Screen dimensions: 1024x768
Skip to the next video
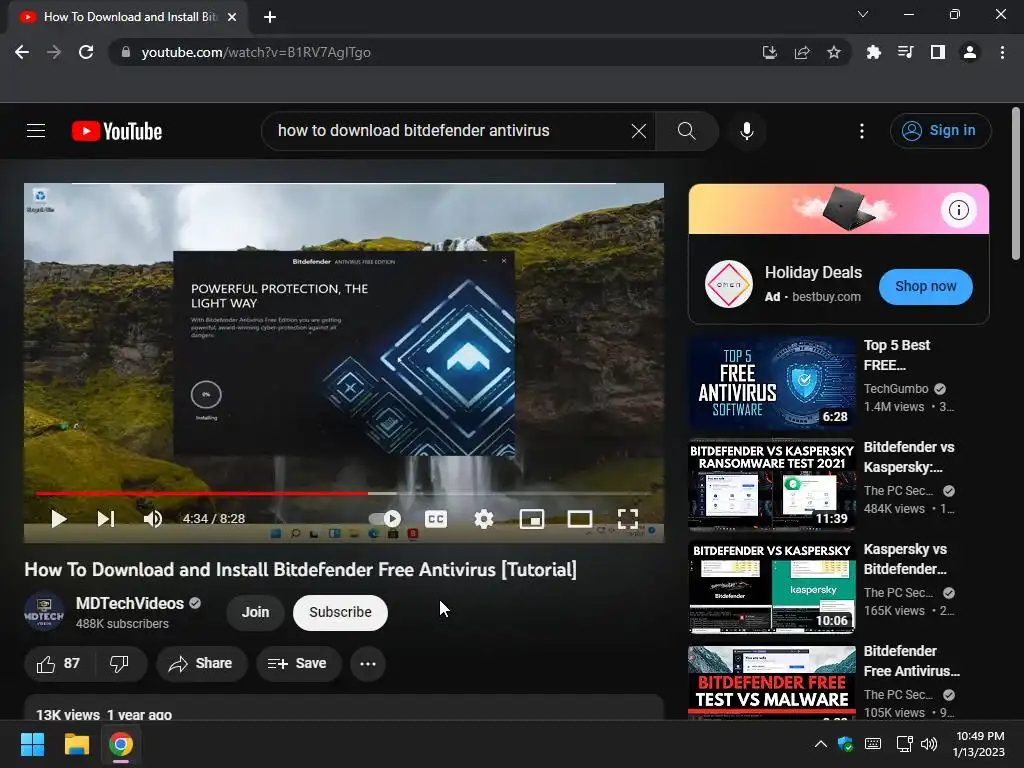106,519
